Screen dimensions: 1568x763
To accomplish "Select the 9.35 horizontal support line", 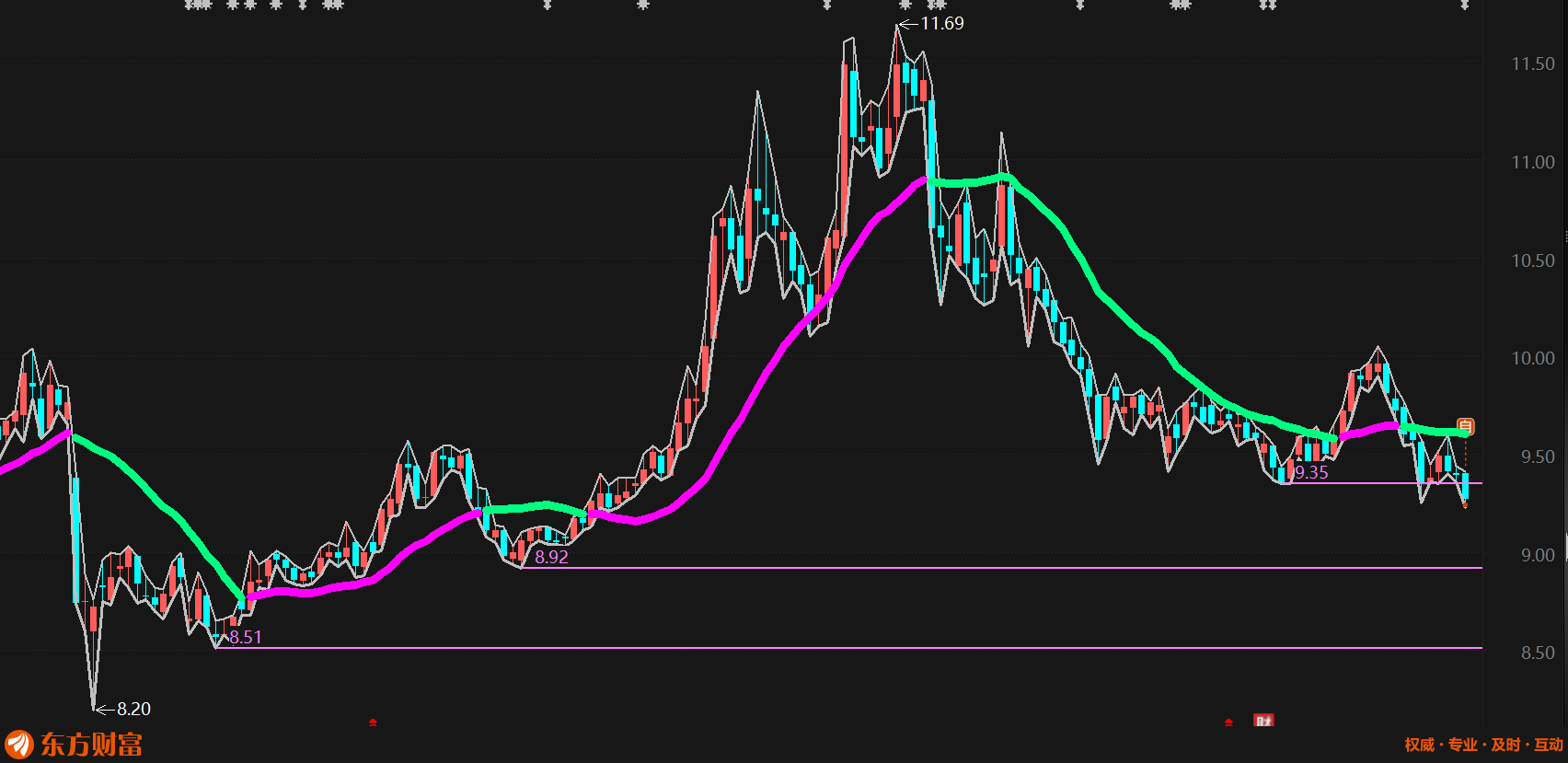I will pos(1382,483).
